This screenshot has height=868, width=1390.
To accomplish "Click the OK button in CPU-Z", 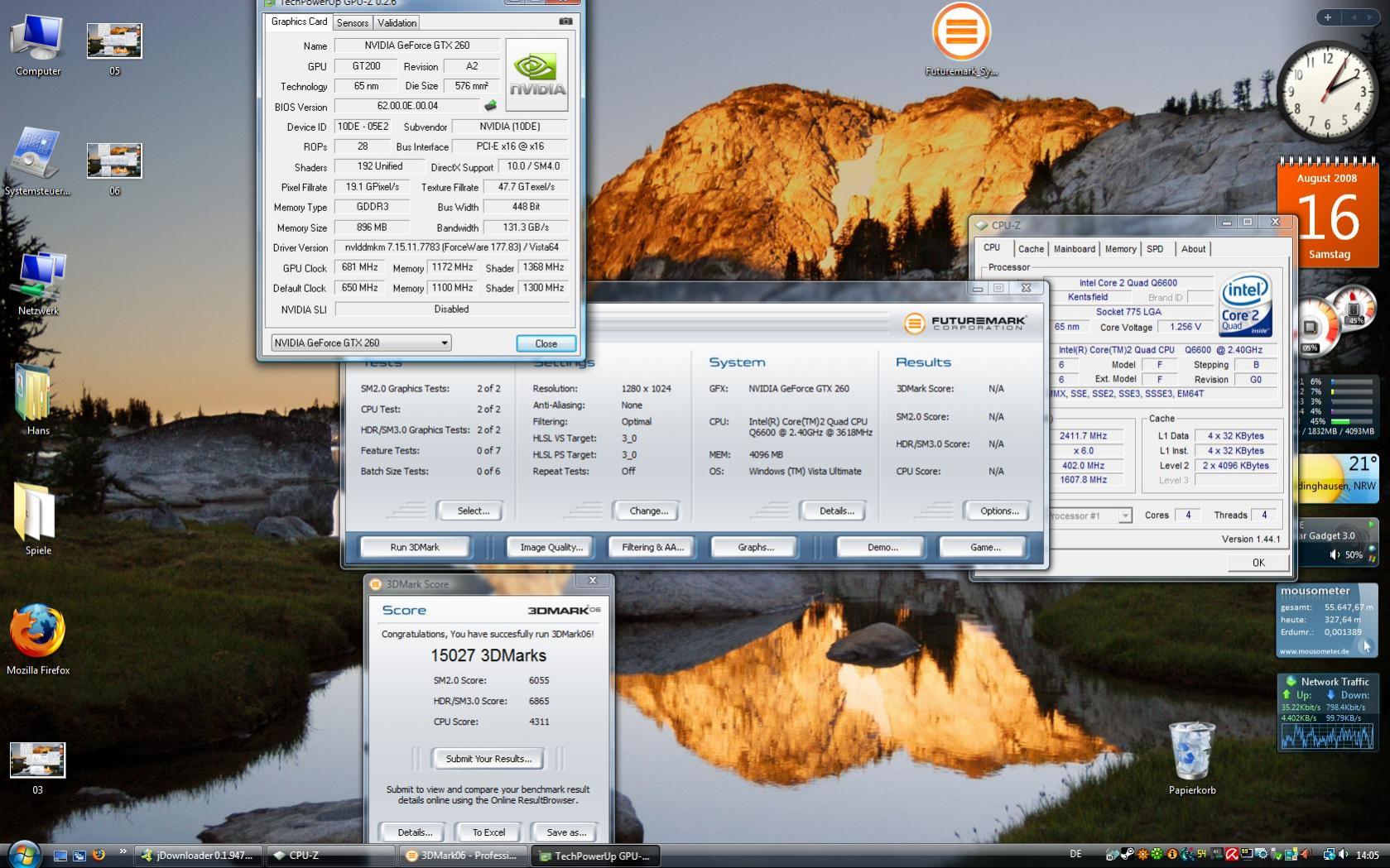I will [1258, 563].
